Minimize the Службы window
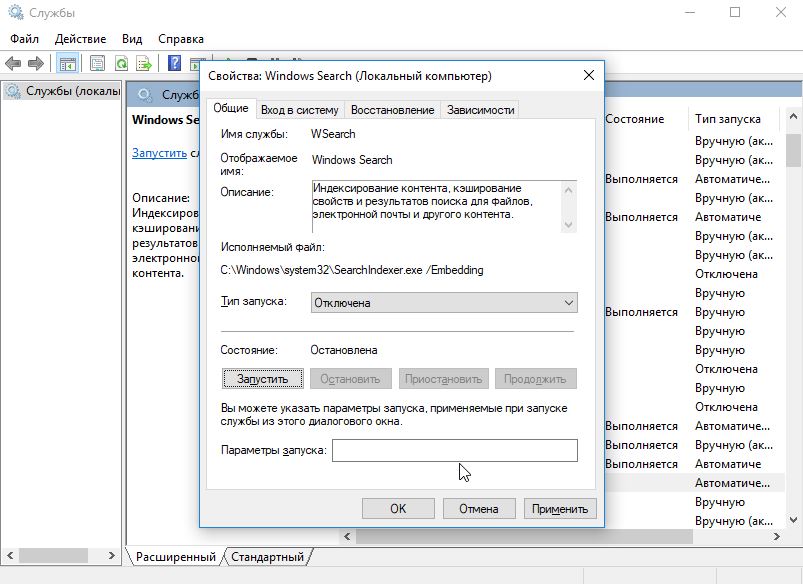This screenshot has height=584, width=803. tap(689, 12)
